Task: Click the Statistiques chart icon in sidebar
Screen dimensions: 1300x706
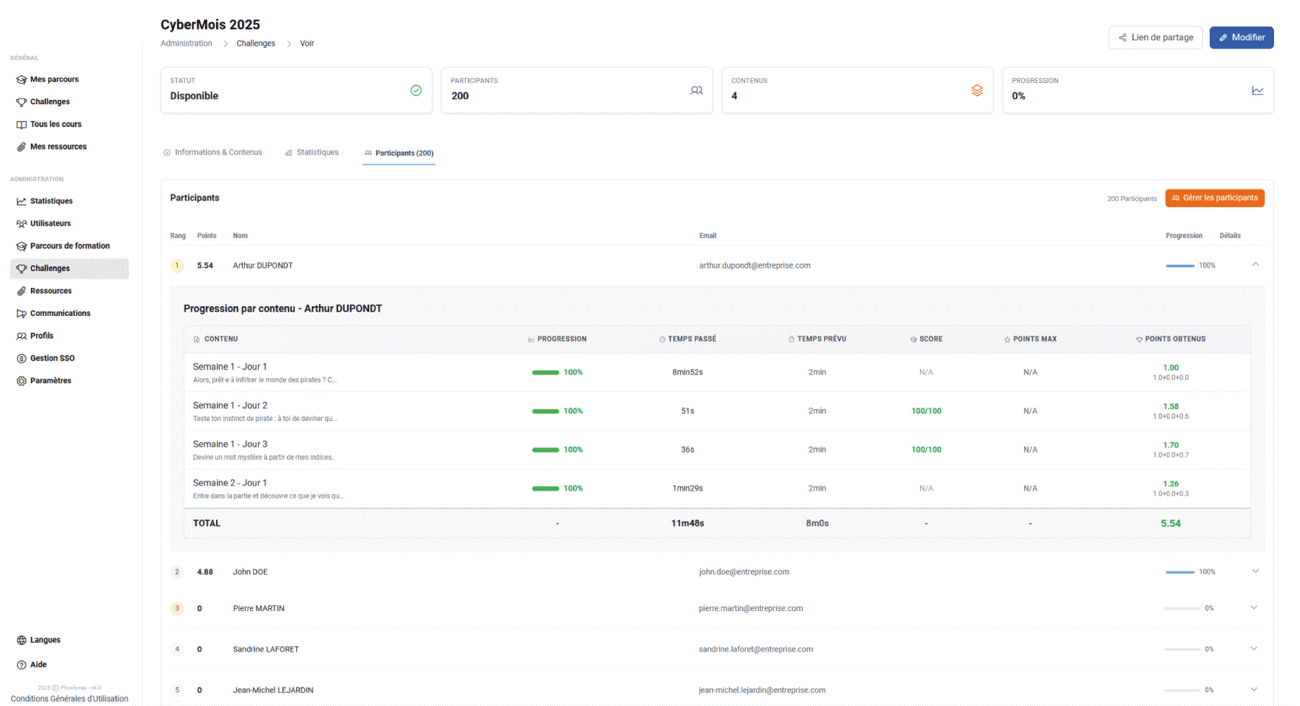Action: click(x=21, y=201)
